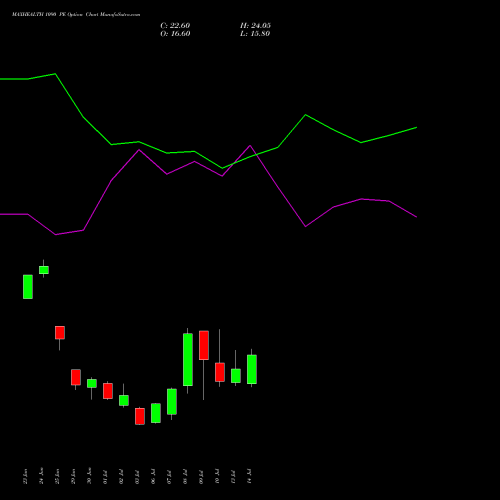Select the 14 Jul date label
The height and width of the screenshot is (500, 500).
pos(250,476)
